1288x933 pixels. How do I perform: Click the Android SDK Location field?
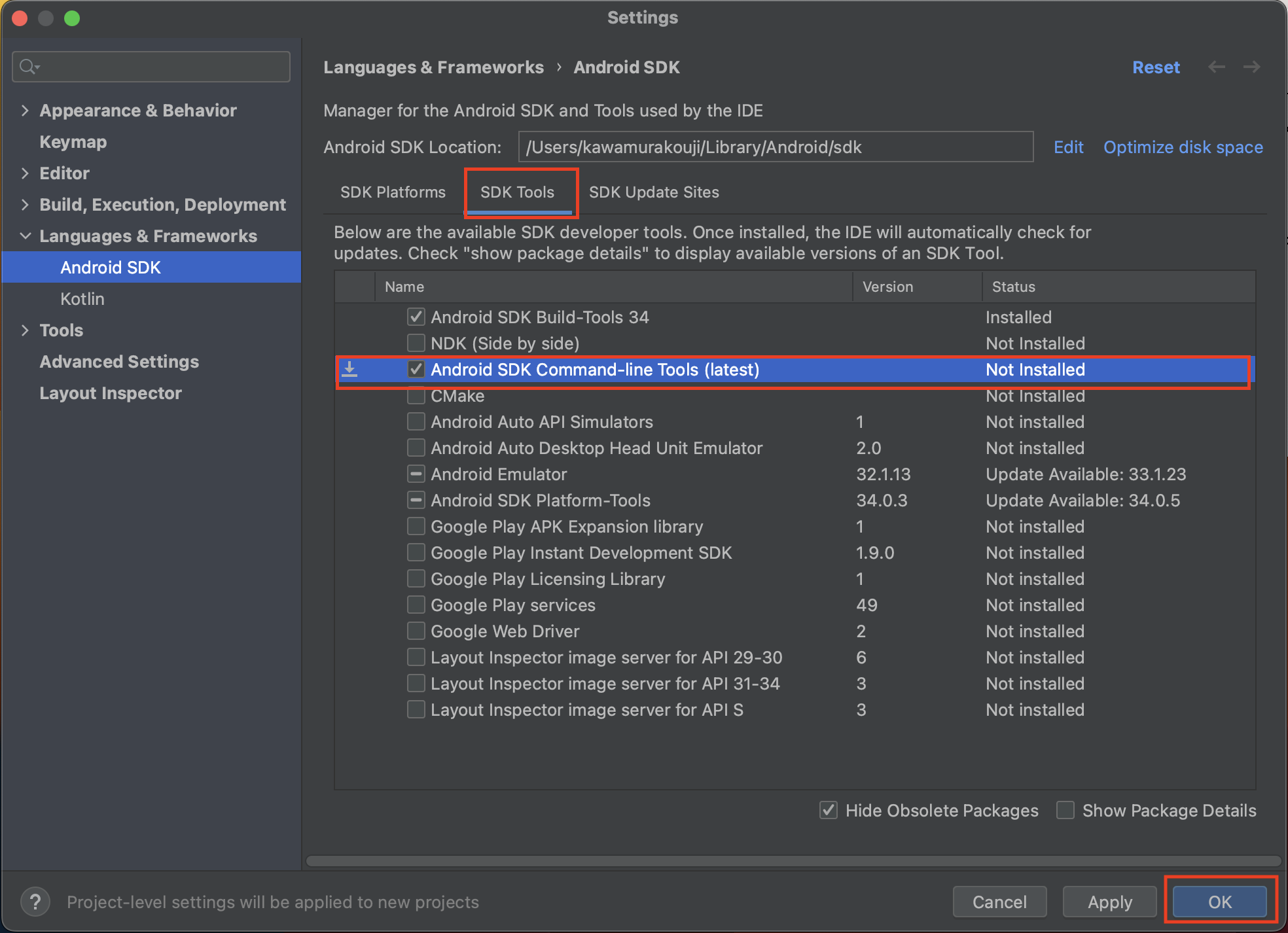click(775, 147)
